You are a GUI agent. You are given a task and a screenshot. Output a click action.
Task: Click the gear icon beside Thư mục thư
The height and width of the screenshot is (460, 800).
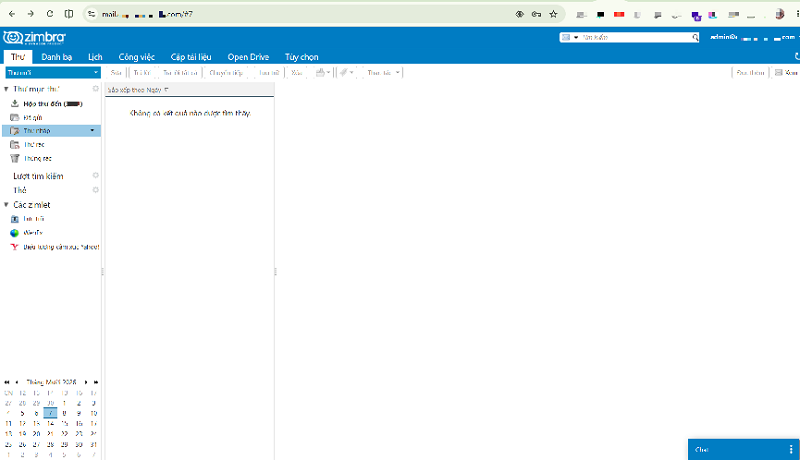(x=95, y=89)
